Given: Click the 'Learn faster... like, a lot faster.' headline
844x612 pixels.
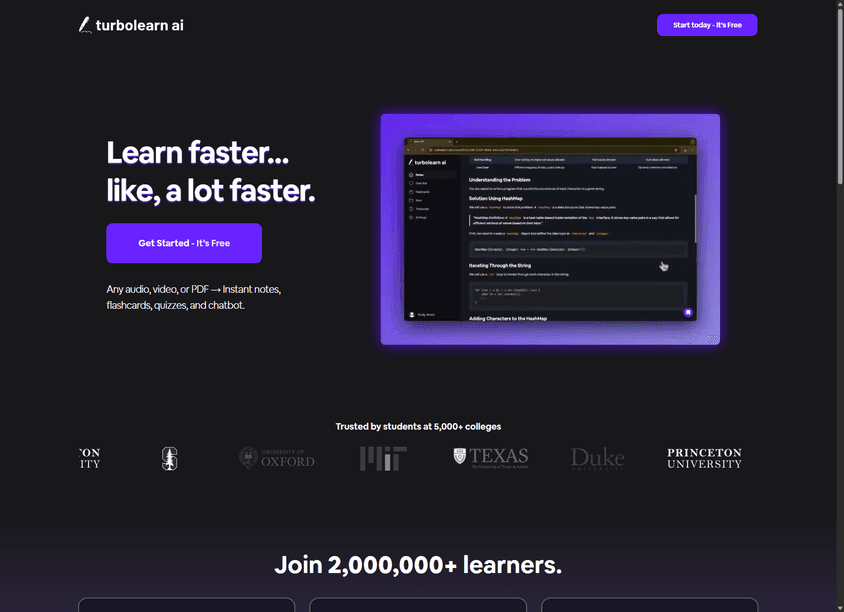Looking at the screenshot, I should [210, 171].
